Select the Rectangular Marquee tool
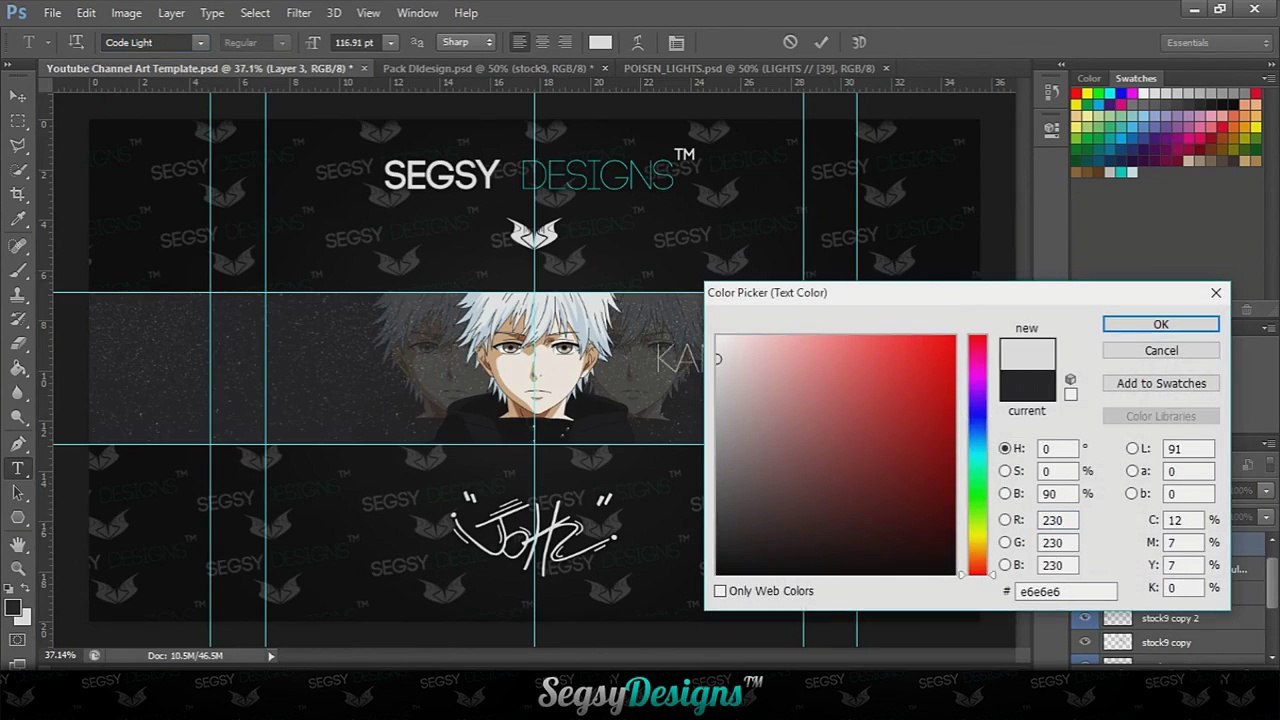Image resolution: width=1280 pixels, height=720 pixels. point(18,121)
